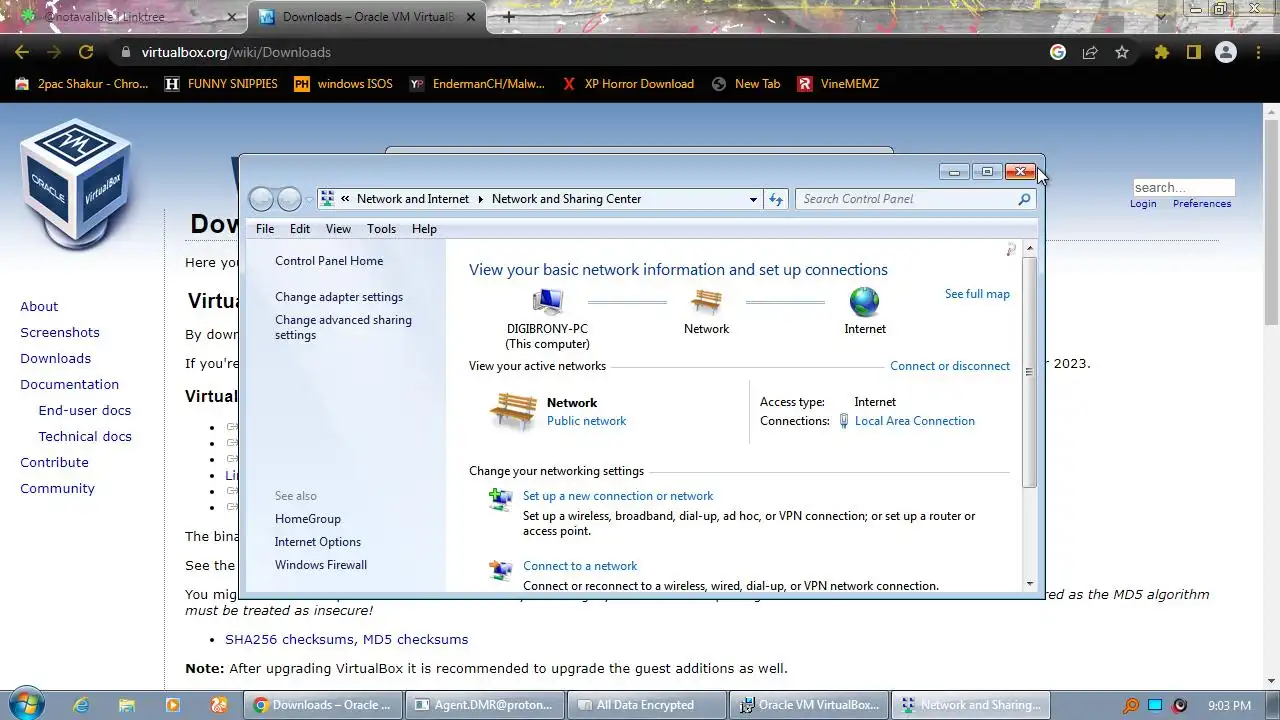Expand the address bar history dropdown
The height and width of the screenshot is (720, 1280).
[x=753, y=199]
